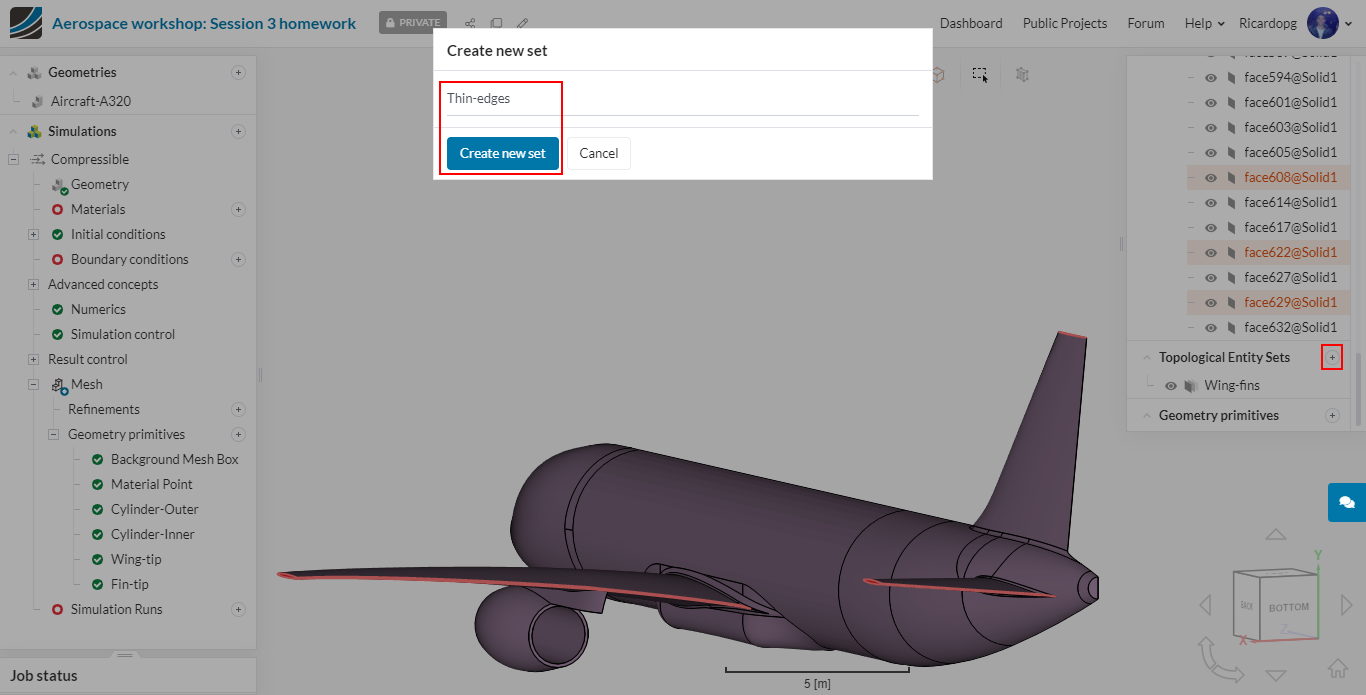Click the user avatar picture
Image resolution: width=1366 pixels, height=695 pixels.
(1322, 23)
